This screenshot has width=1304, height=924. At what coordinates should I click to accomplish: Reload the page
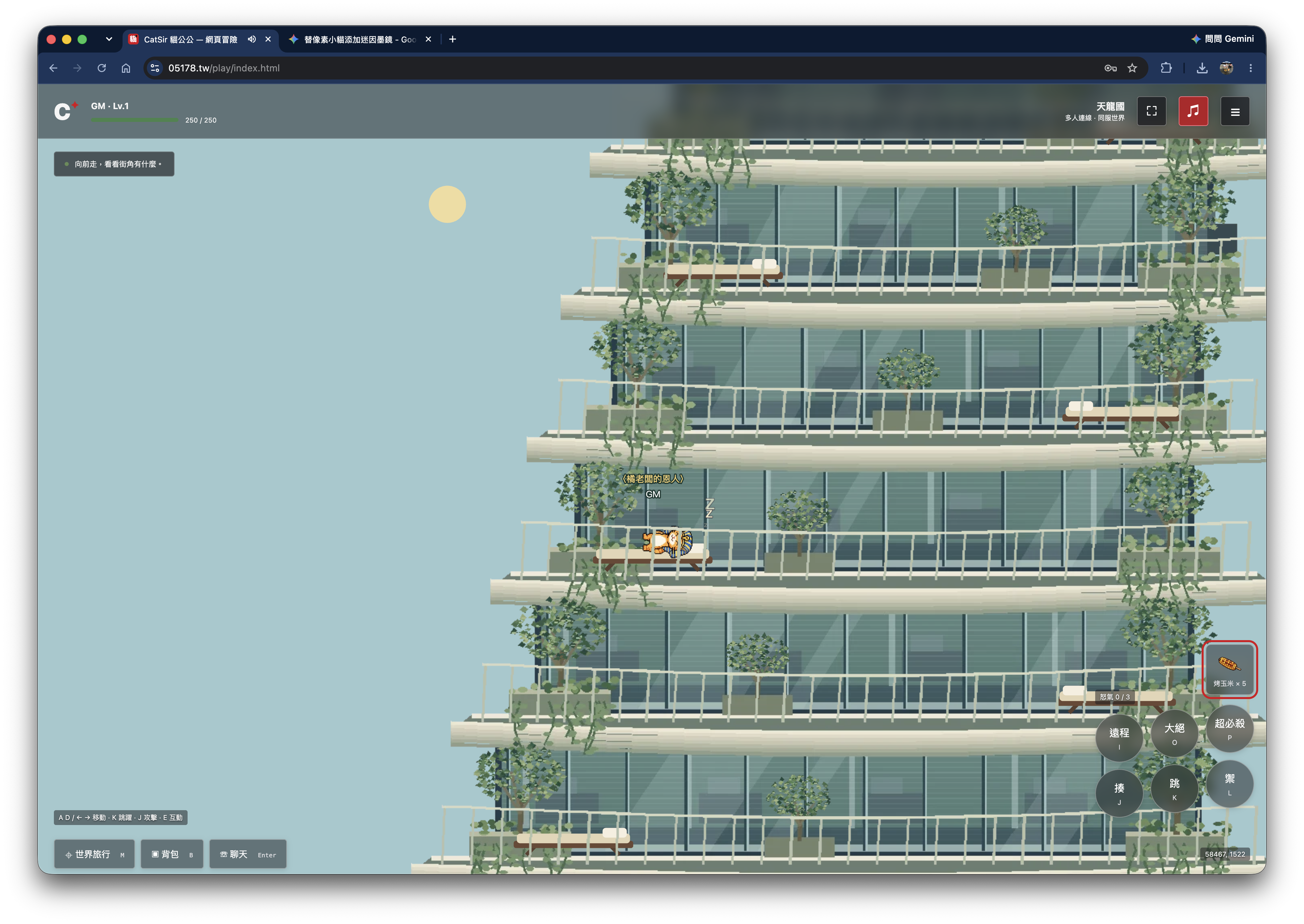pos(102,68)
